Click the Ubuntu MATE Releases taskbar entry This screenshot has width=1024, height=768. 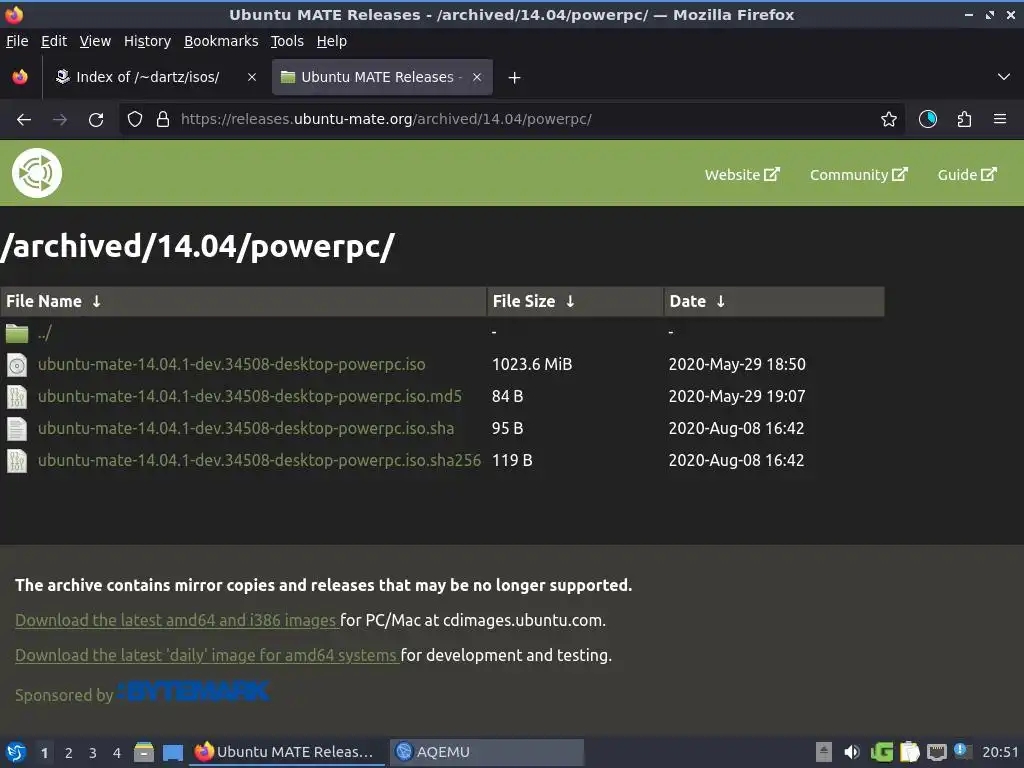286,752
